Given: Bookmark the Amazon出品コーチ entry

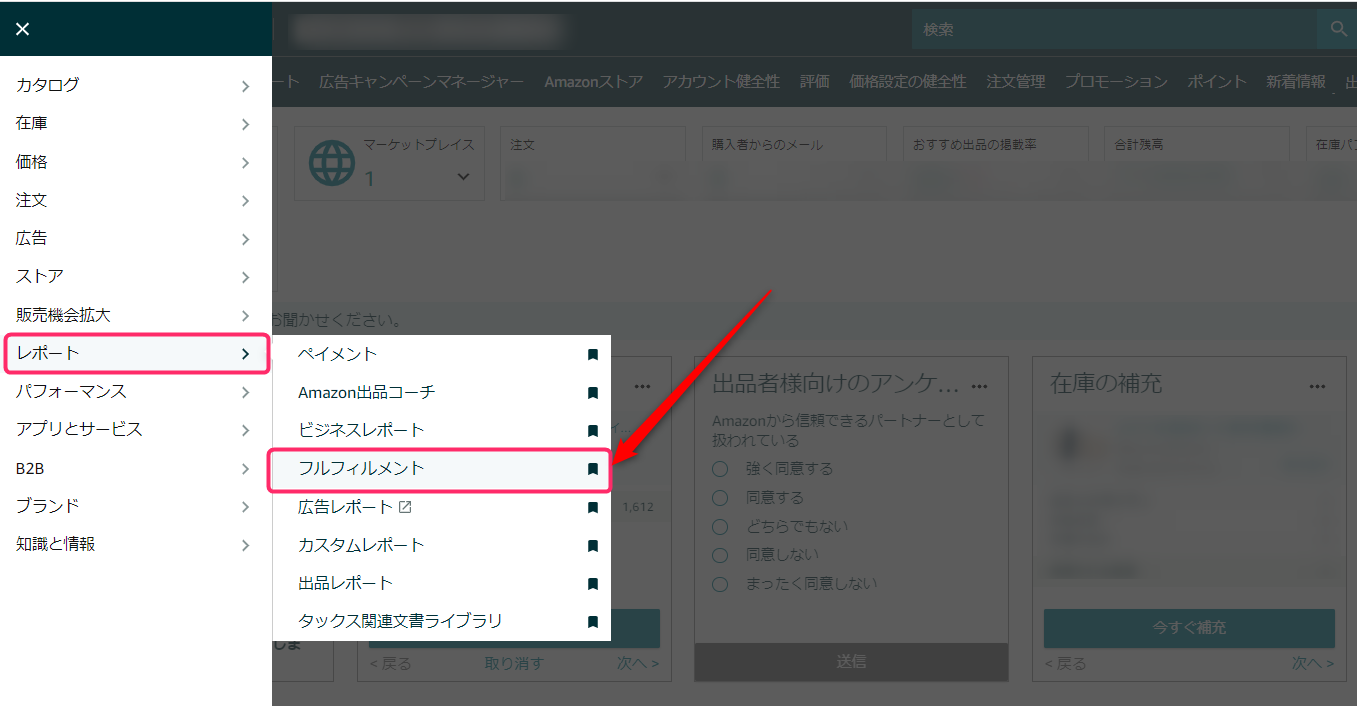Looking at the screenshot, I should [x=593, y=392].
